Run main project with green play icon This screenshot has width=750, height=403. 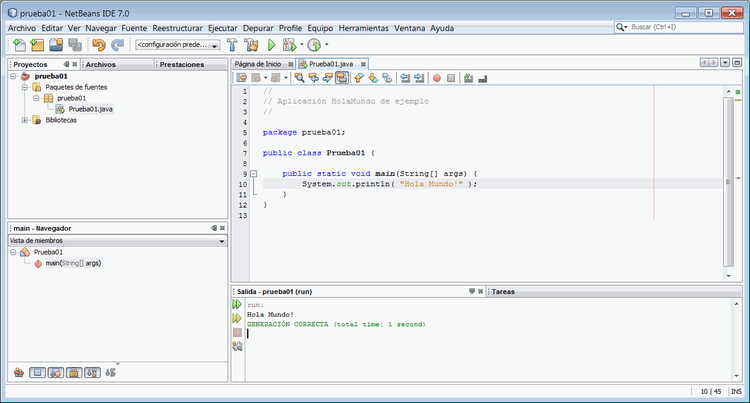(271, 45)
